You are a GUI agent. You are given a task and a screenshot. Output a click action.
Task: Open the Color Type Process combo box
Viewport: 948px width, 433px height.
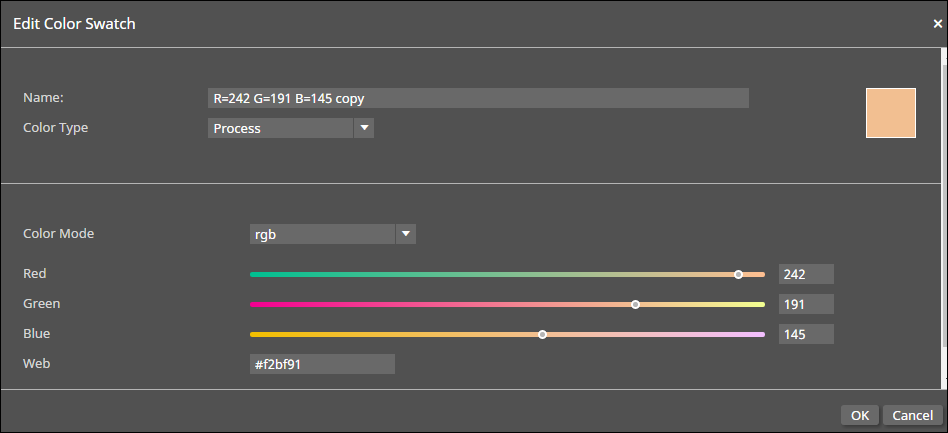pyautogui.click(x=281, y=128)
